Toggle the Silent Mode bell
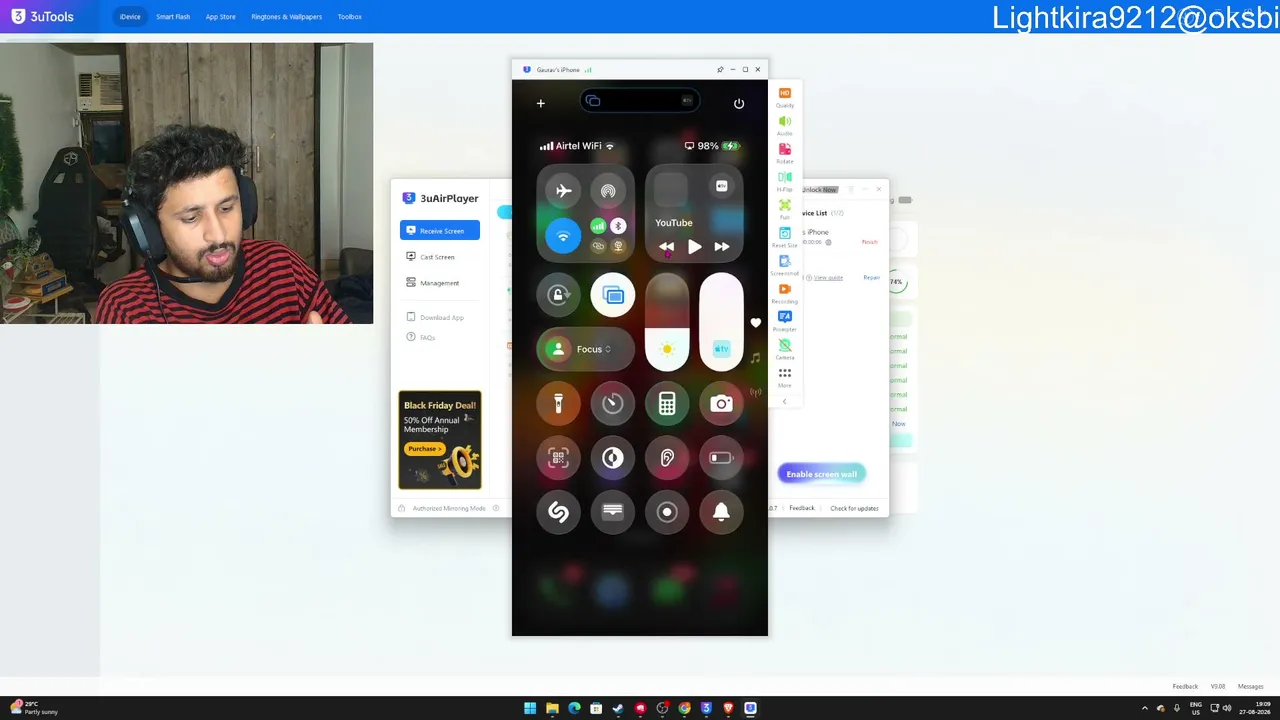1280x720 pixels. 721,512
